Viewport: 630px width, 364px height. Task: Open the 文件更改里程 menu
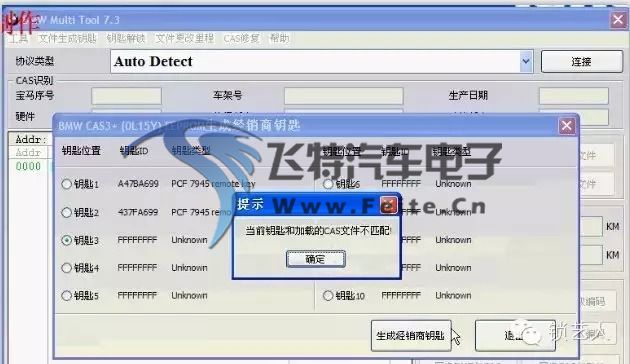pyautogui.click(x=184, y=39)
